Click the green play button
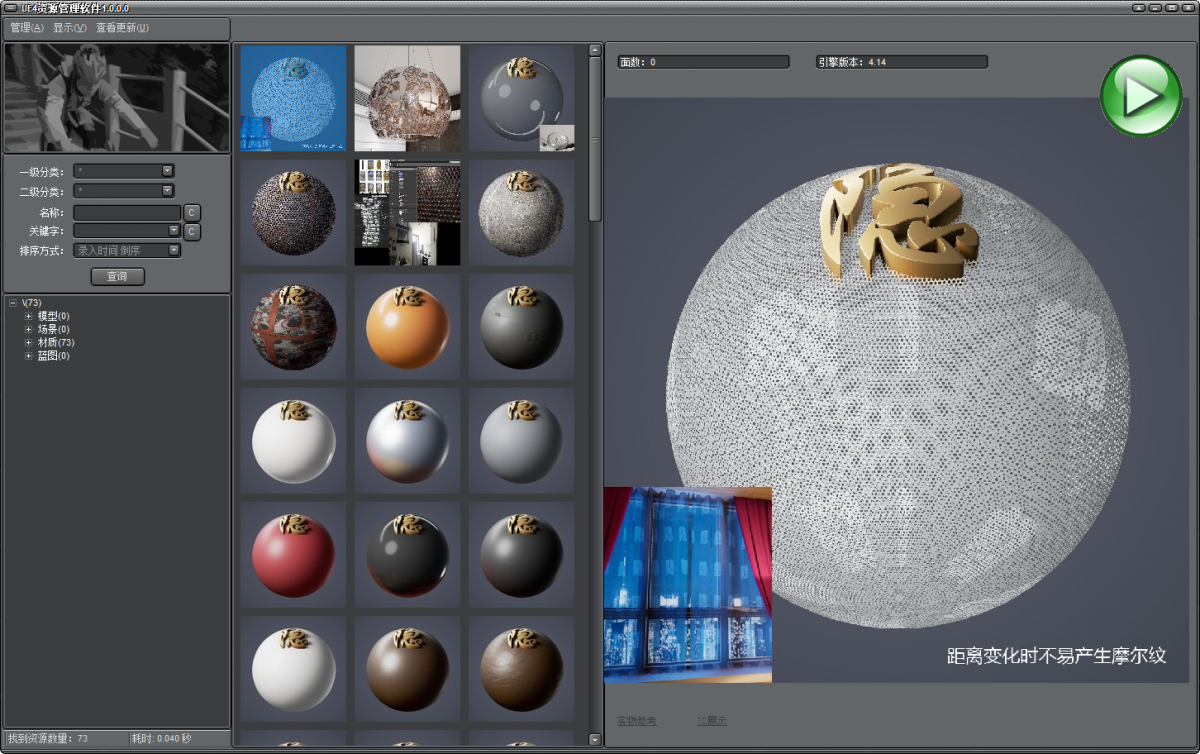The image size is (1200, 754). (1141, 96)
